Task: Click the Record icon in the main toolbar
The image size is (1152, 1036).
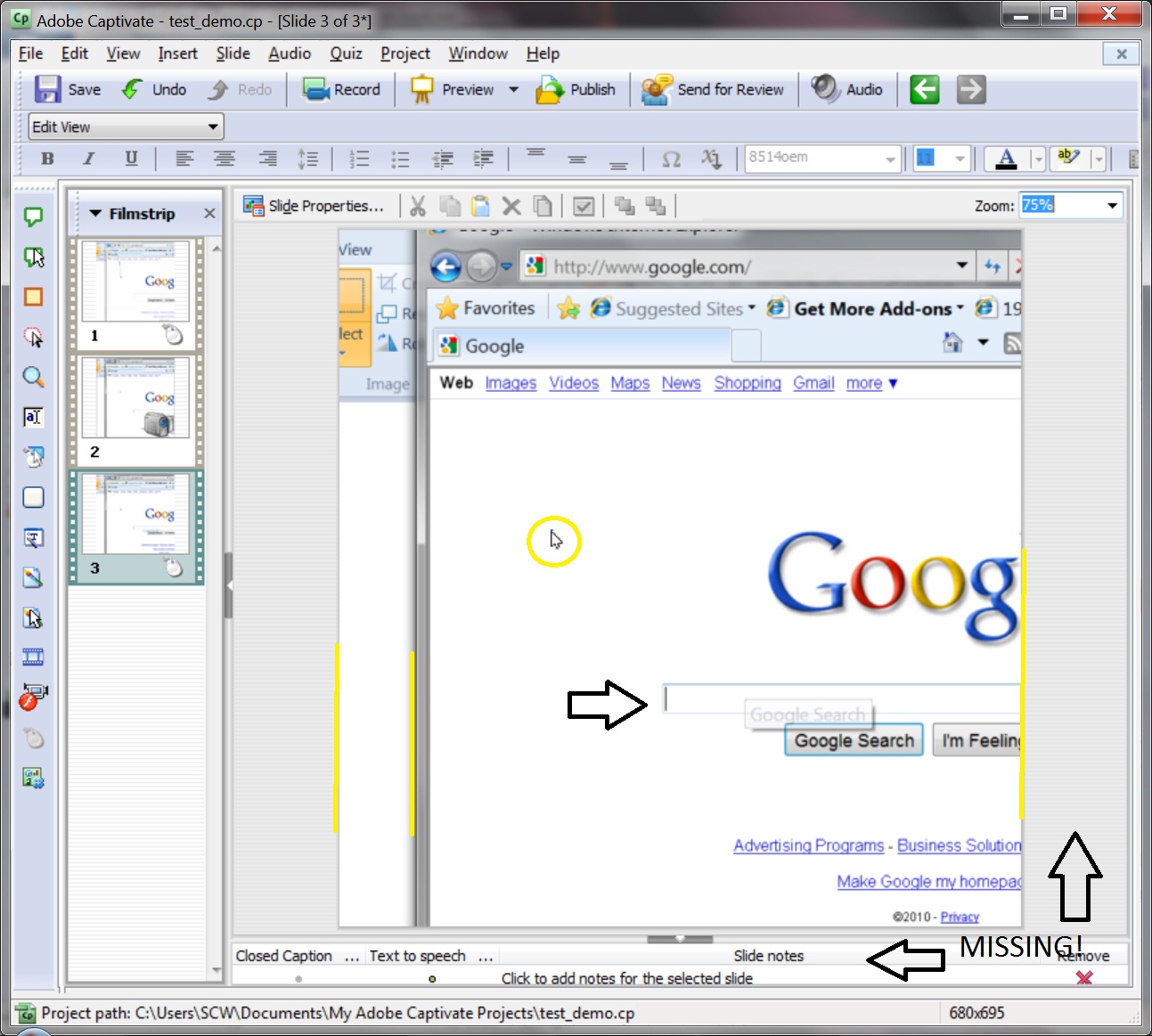Action: coord(341,89)
